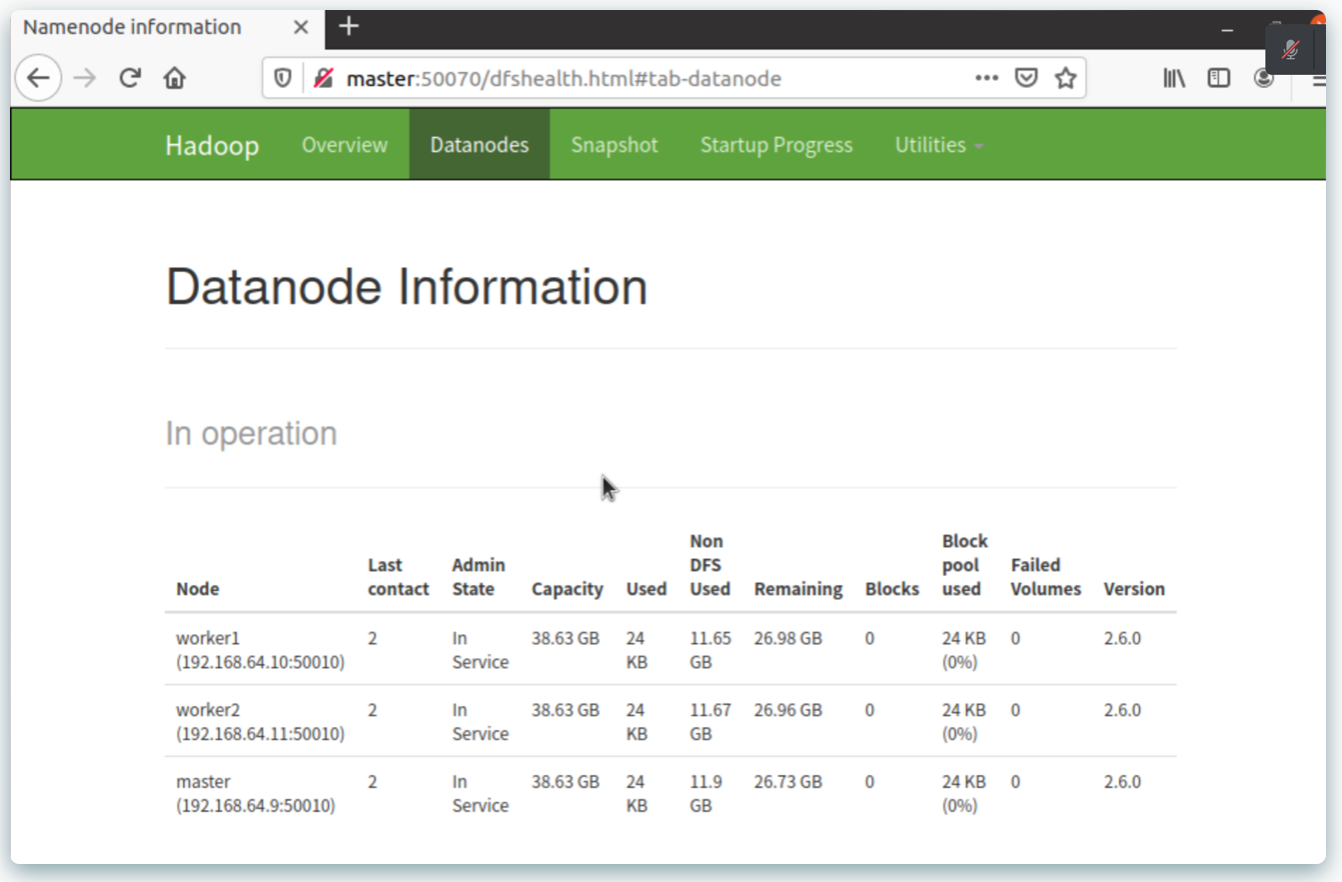Click the Hadoop brand link
1342x882 pixels.
point(211,144)
